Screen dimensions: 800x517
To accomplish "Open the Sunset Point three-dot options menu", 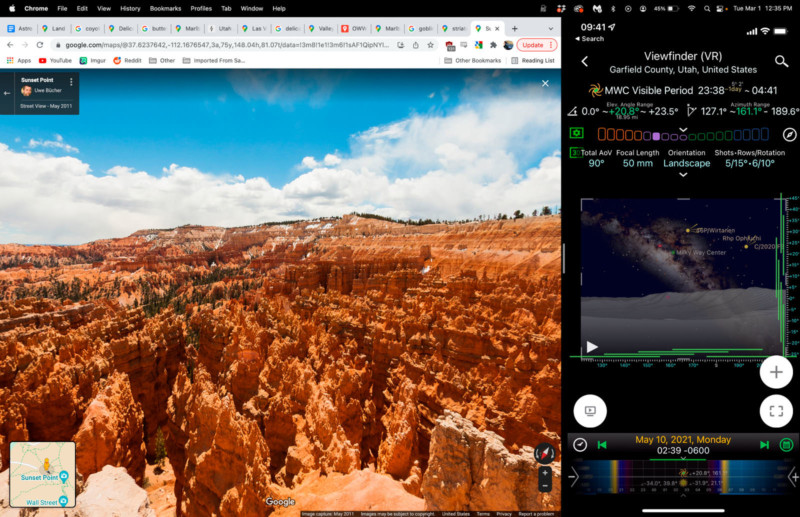I will click(x=71, y=81).
